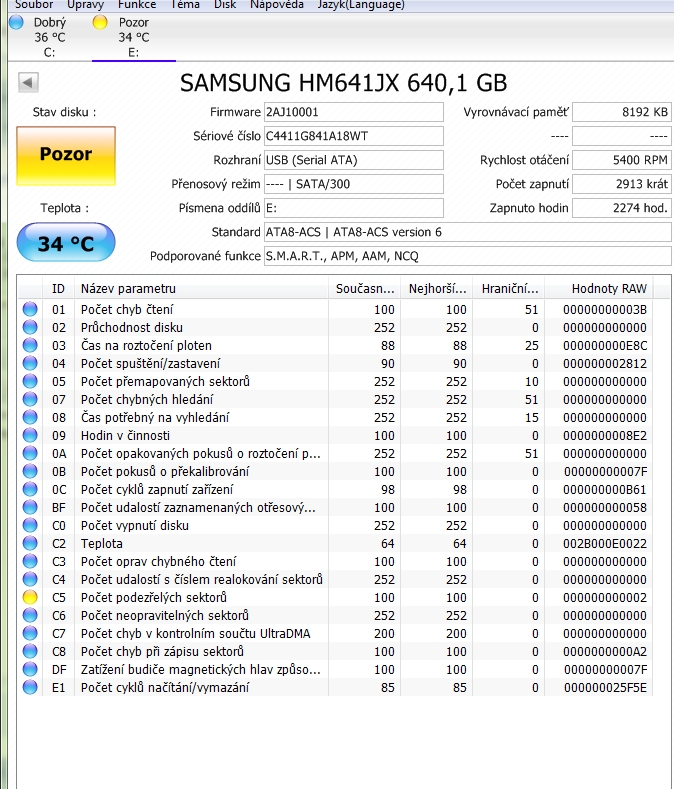Click RAW value 002B000E0022
Image resolution: width=674 pixels, height=789 pixels.
coord(605,543)
